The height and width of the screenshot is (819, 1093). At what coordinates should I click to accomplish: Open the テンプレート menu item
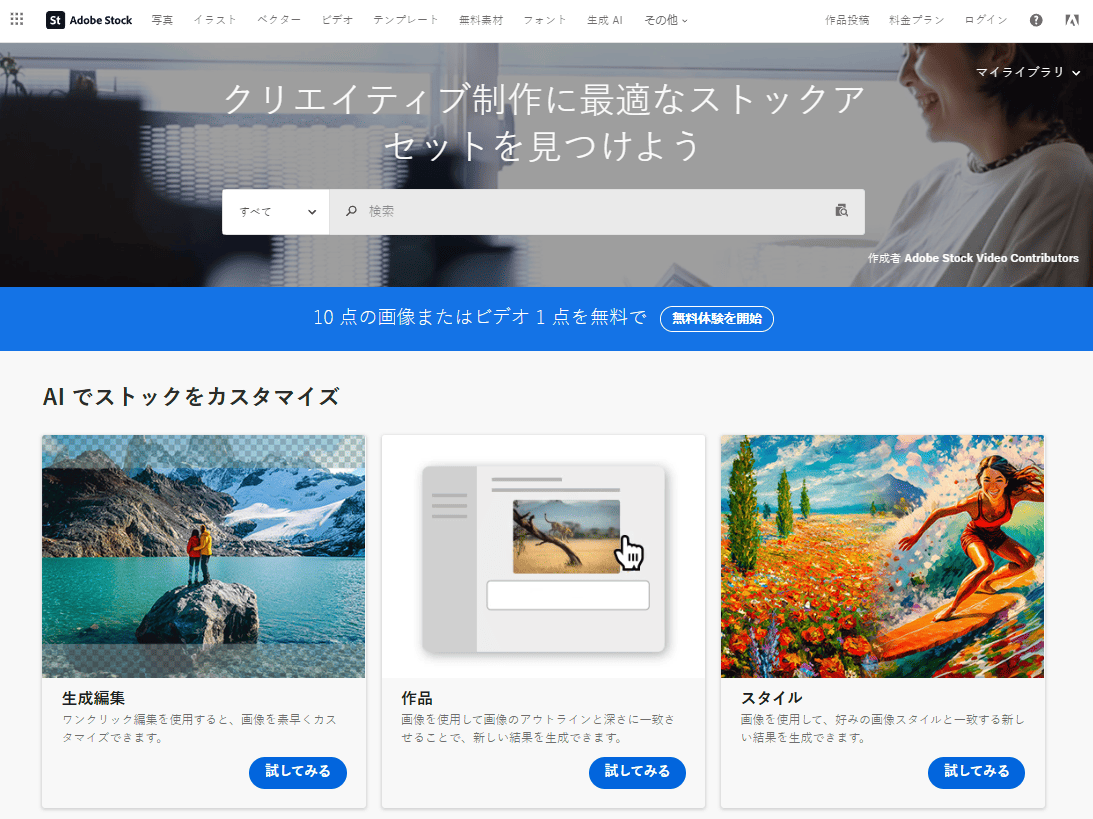pos(406,20)
